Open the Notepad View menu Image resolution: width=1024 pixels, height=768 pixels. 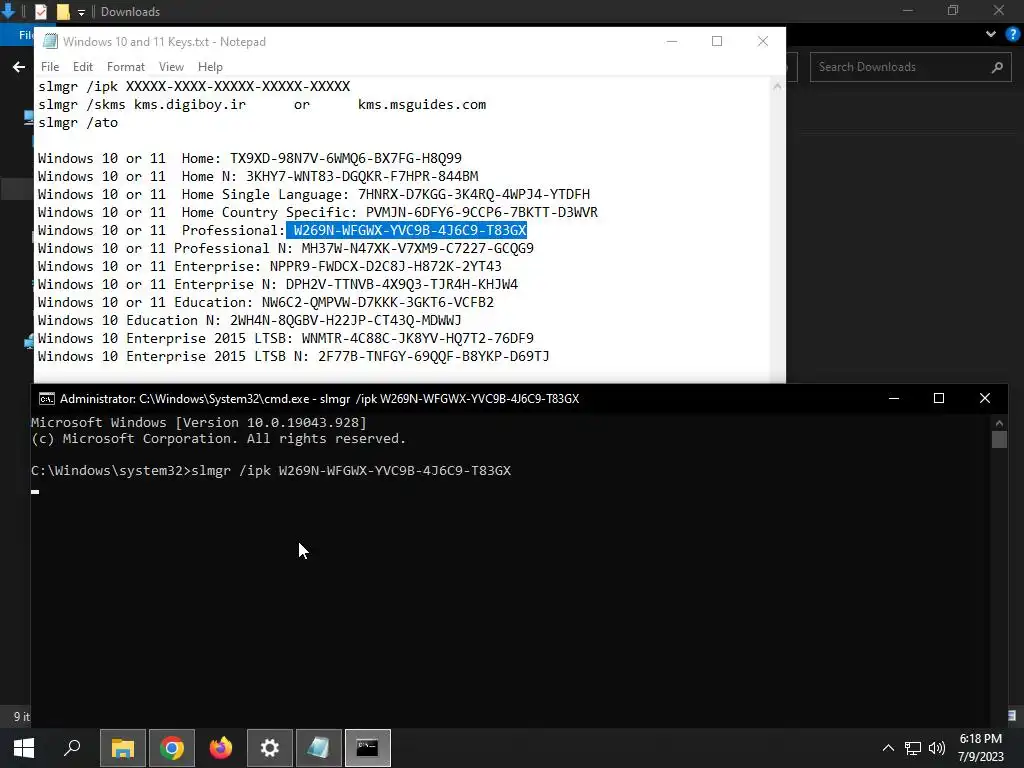click(171, 67)
